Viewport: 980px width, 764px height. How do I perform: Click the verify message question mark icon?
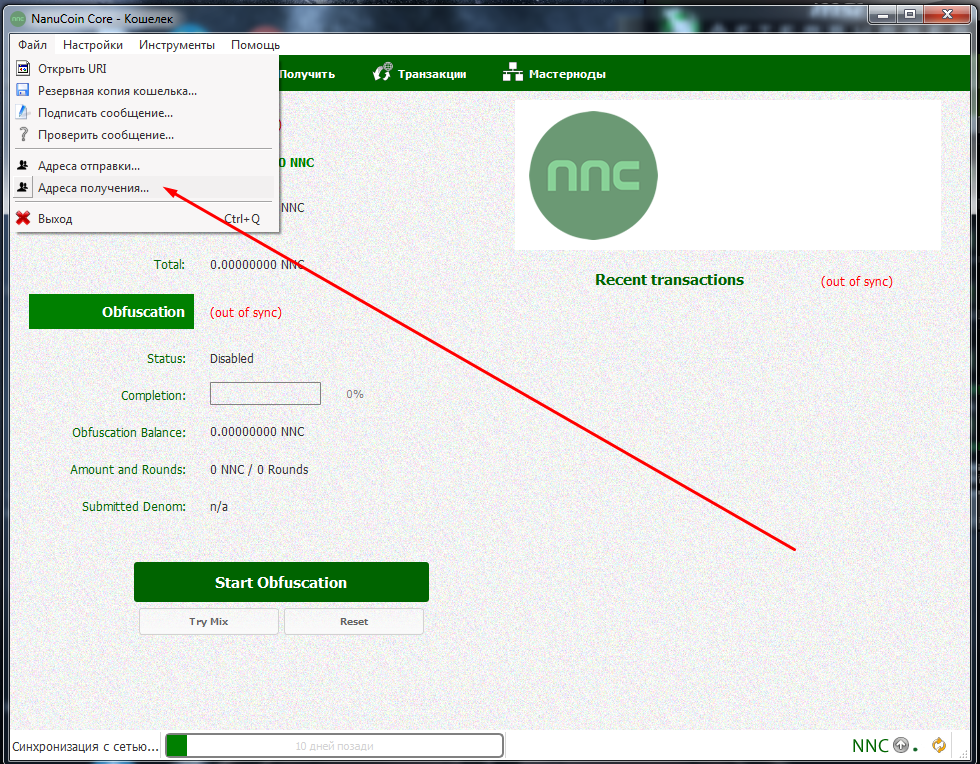coord(23,135)
